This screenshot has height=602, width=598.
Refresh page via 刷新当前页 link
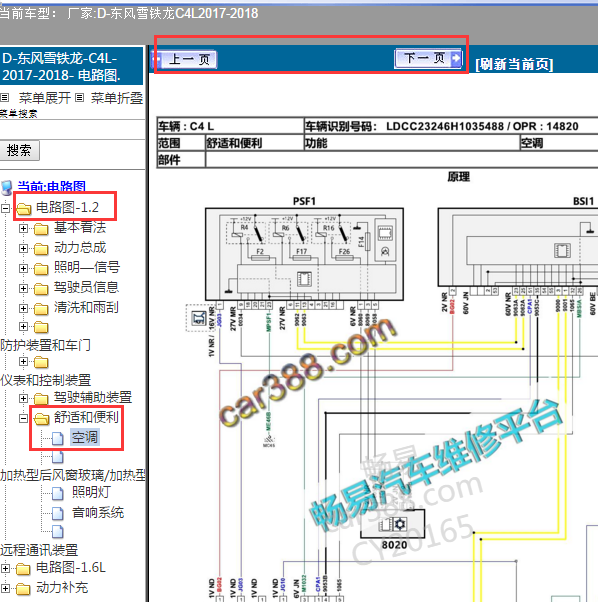pyautogui.click(x=514, y=64)
